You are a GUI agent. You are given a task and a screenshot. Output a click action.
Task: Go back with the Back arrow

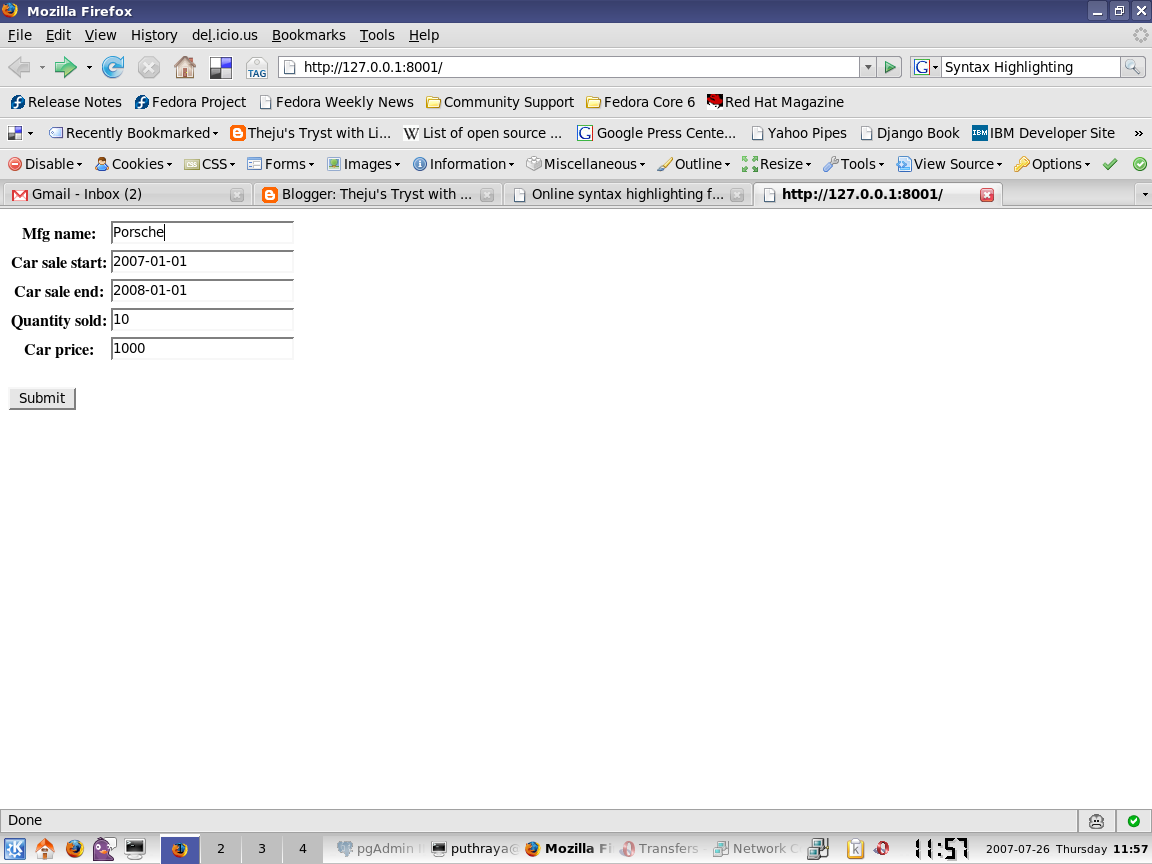click(x=19, y=68)
